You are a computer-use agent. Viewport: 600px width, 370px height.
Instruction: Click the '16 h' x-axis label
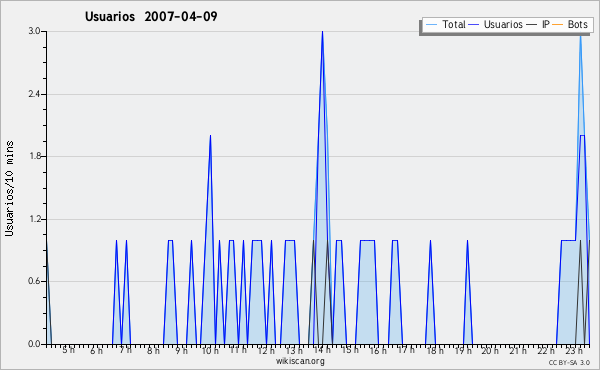(x=378, y=350)
